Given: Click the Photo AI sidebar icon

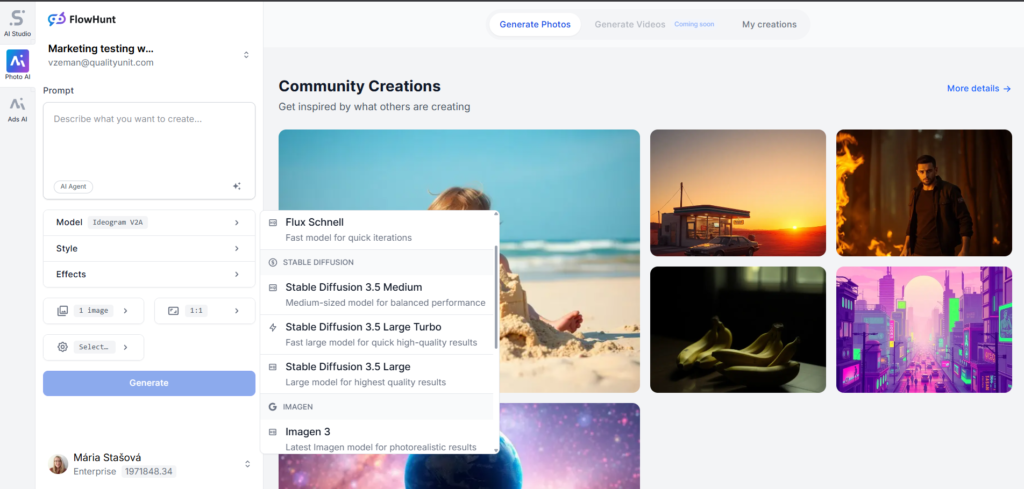Looking at the screenshot, I should pyautogui.click(x=17, y=65).
